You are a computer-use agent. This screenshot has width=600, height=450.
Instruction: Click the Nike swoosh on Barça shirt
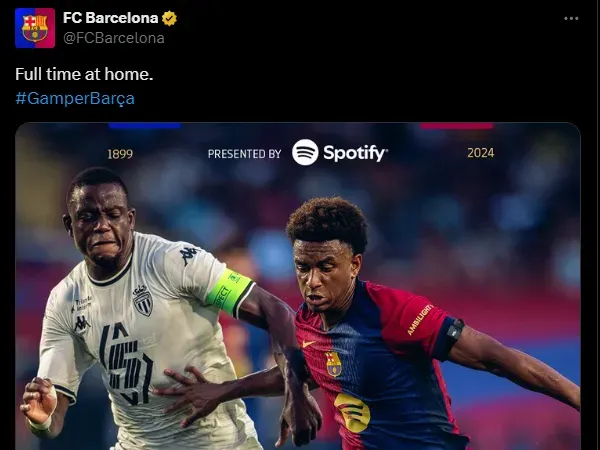point(309,344)
